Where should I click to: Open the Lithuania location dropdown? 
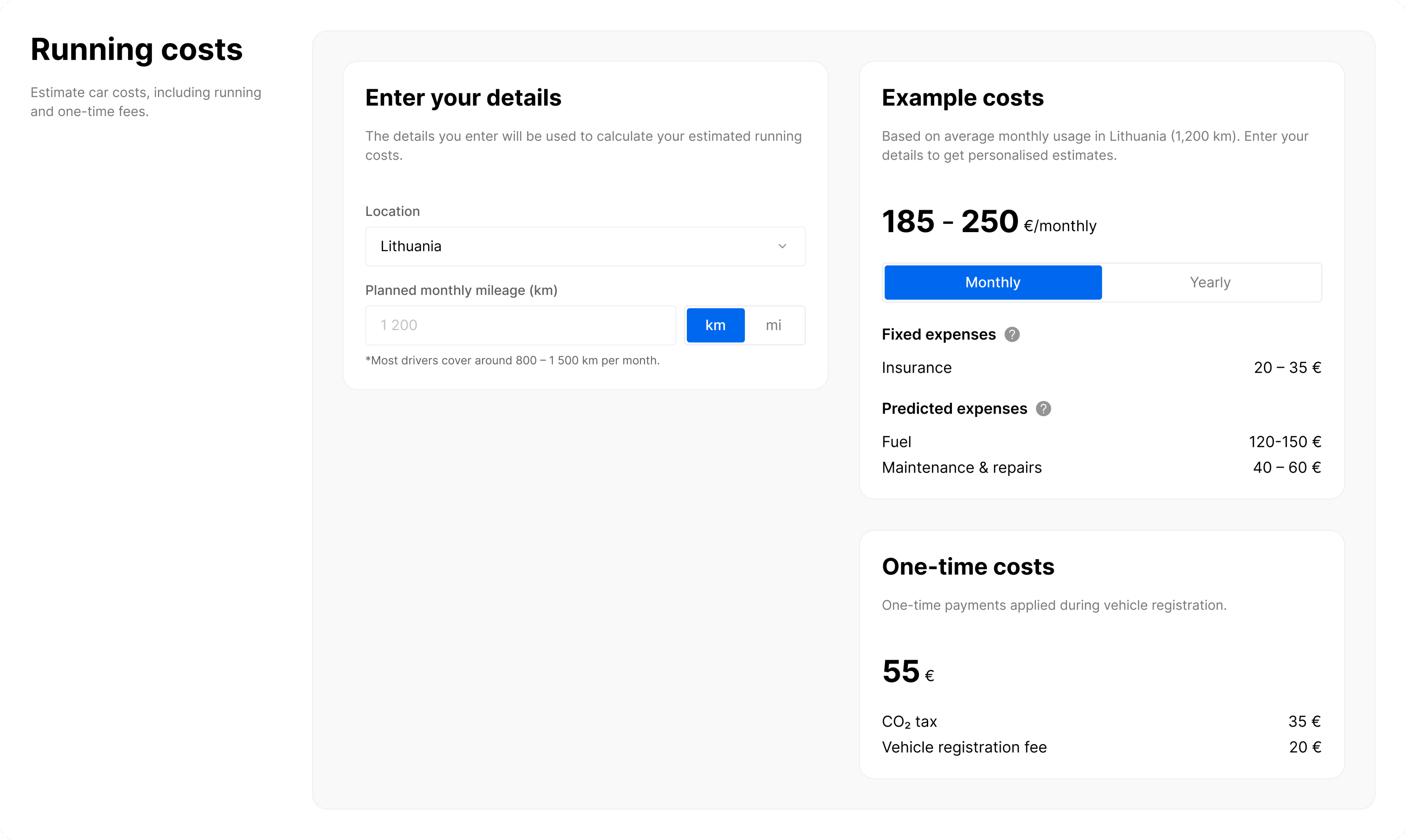tap(585, 246)
